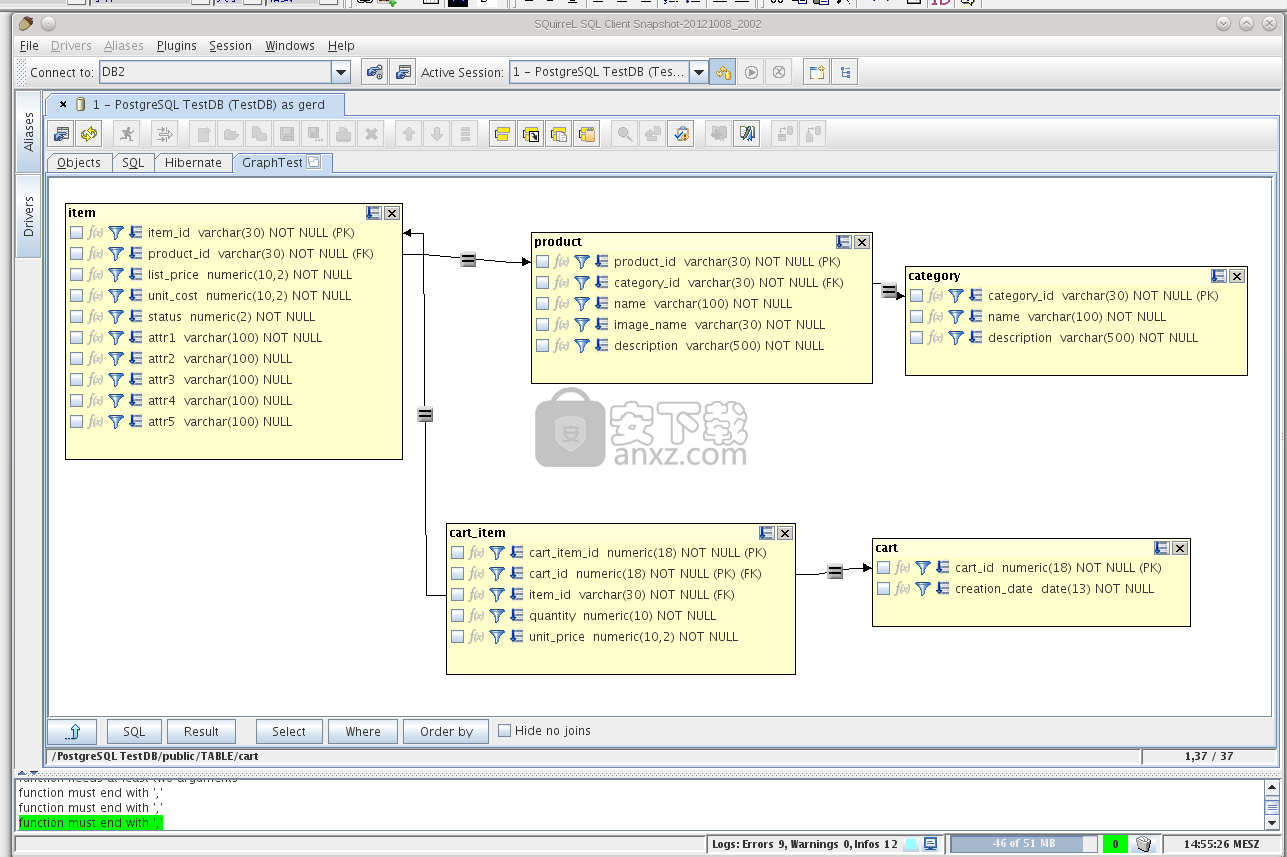Image resolution: width=1287 pixels, height=857 pixels.
Task: Click the Order by button
Action: coord(446,732)
